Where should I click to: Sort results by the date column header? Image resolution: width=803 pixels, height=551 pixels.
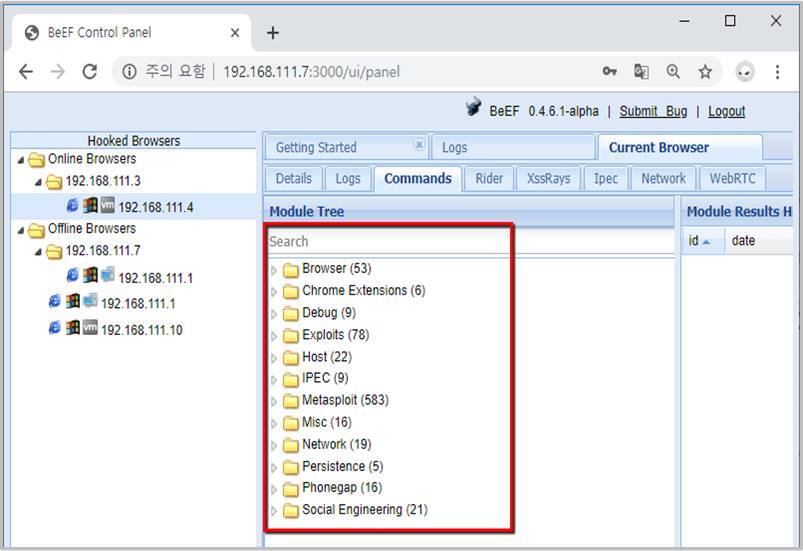tap(759, 241)
